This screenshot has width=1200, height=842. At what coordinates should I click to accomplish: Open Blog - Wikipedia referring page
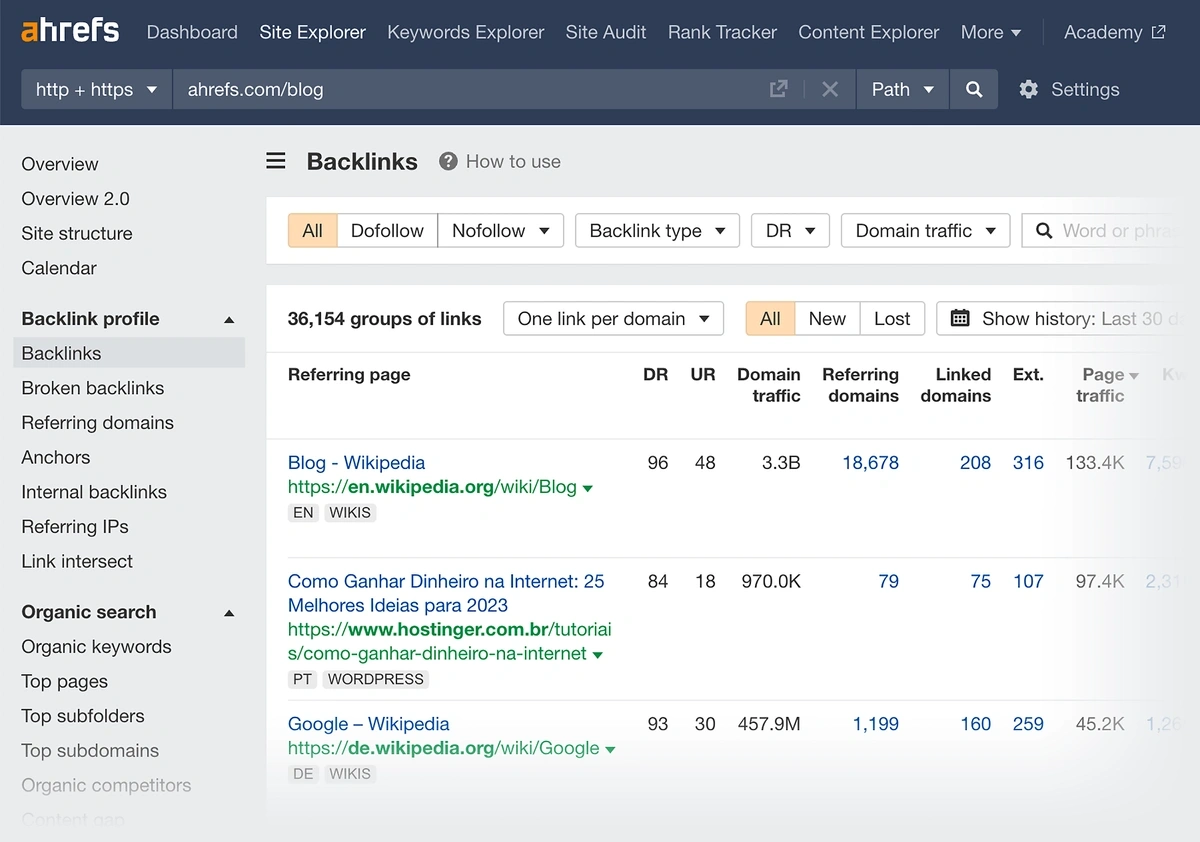356,463
